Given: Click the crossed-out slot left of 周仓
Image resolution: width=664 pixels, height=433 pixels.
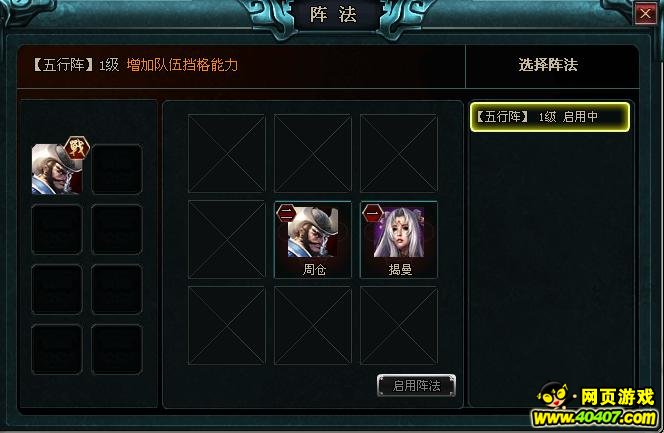Looking at the screenshot, I should [x=227, y=239].
